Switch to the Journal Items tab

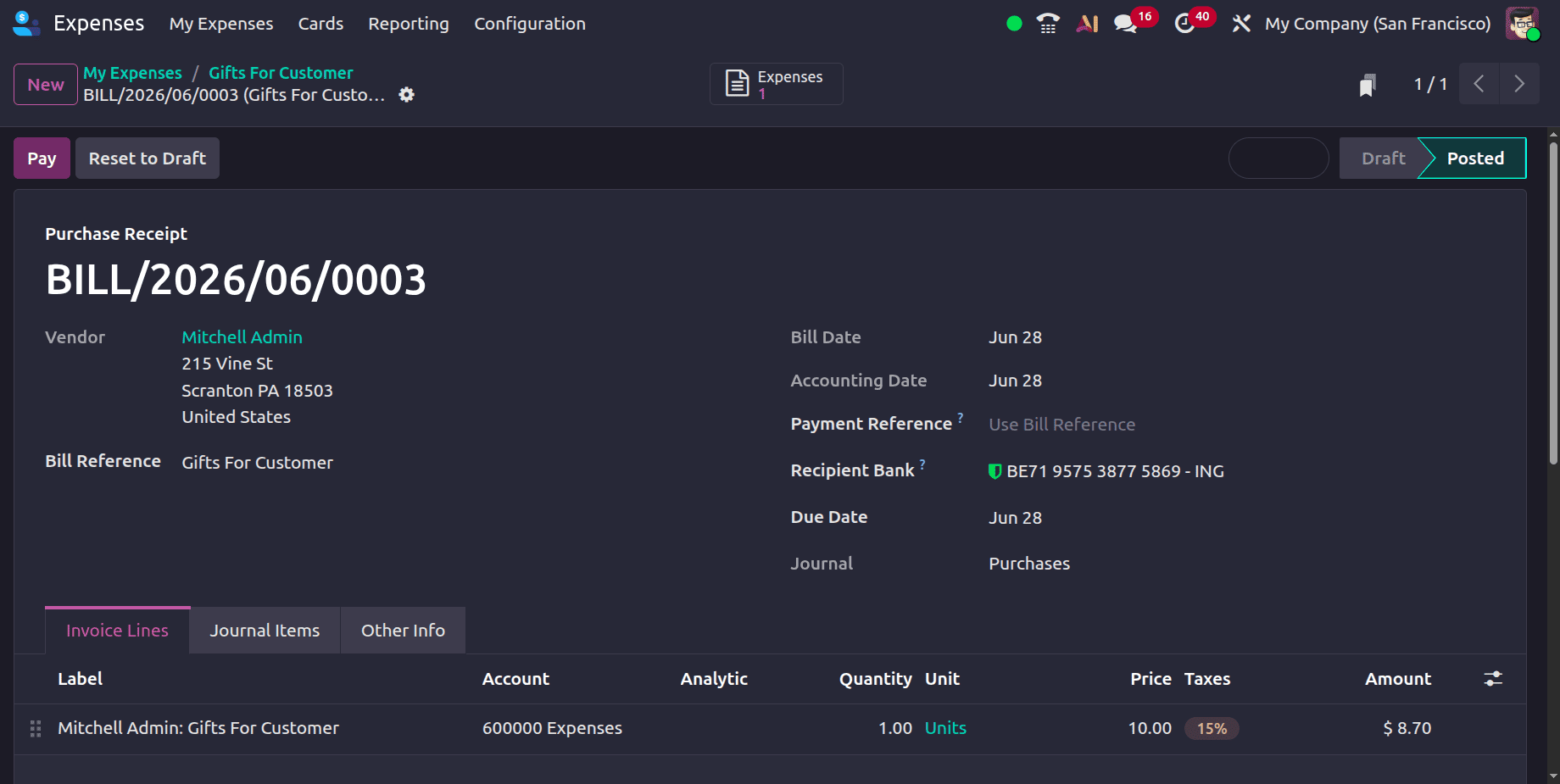[265, 631]
